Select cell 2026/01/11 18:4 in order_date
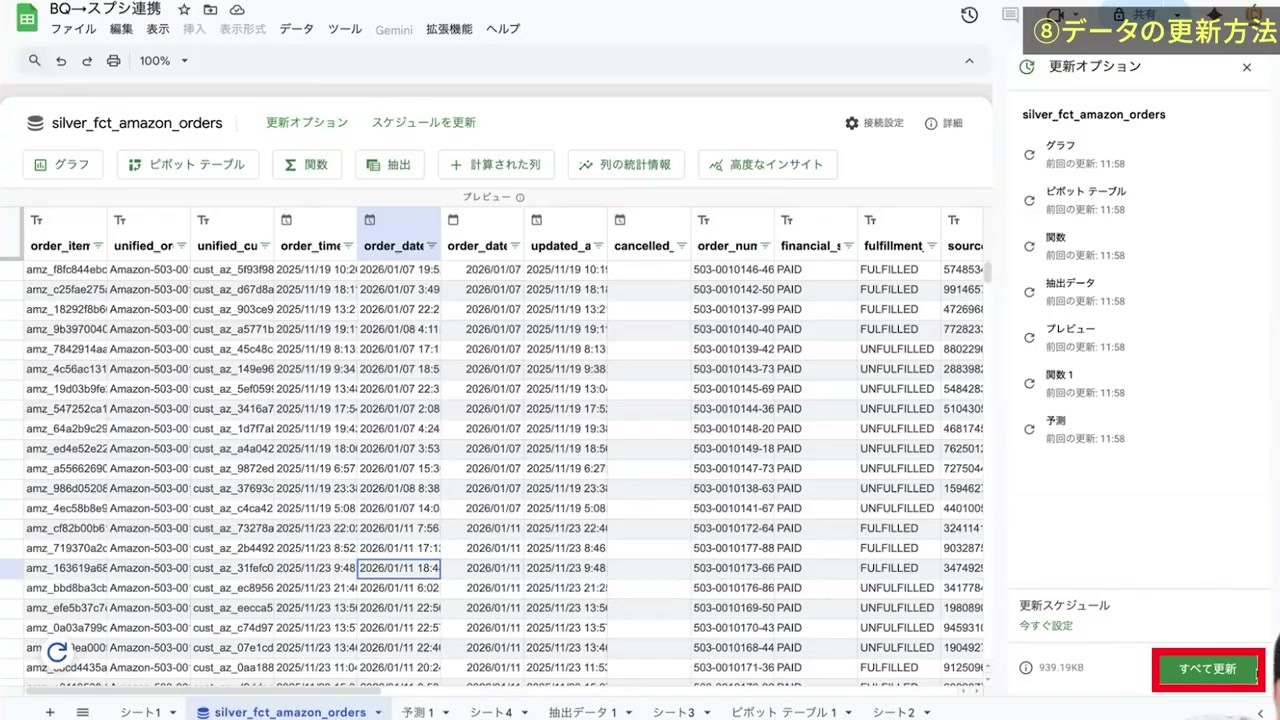1280x720 pixels. 399,568
